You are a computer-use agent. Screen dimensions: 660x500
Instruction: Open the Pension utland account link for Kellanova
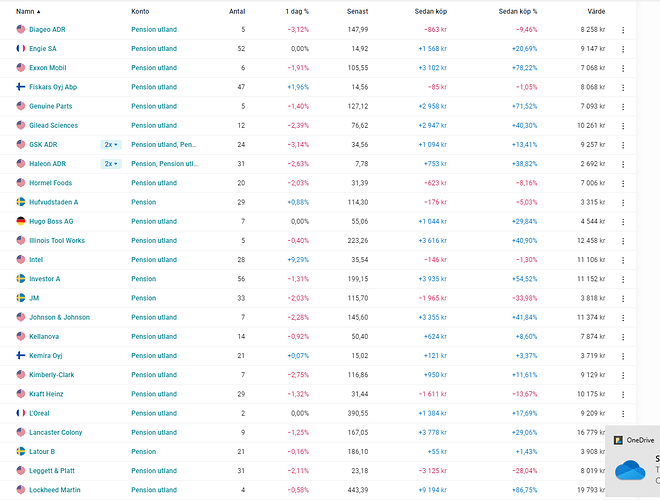(154, 336)
